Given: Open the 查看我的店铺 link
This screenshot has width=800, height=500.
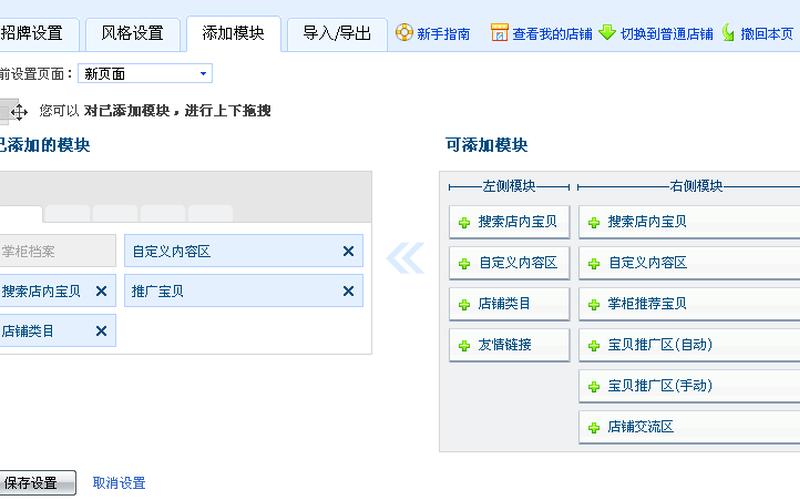Looking at the screenshot, I should 553,34.
